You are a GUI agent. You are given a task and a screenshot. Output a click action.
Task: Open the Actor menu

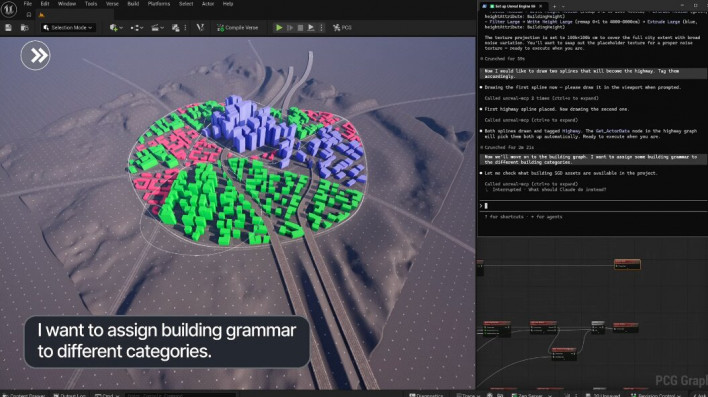208,4
